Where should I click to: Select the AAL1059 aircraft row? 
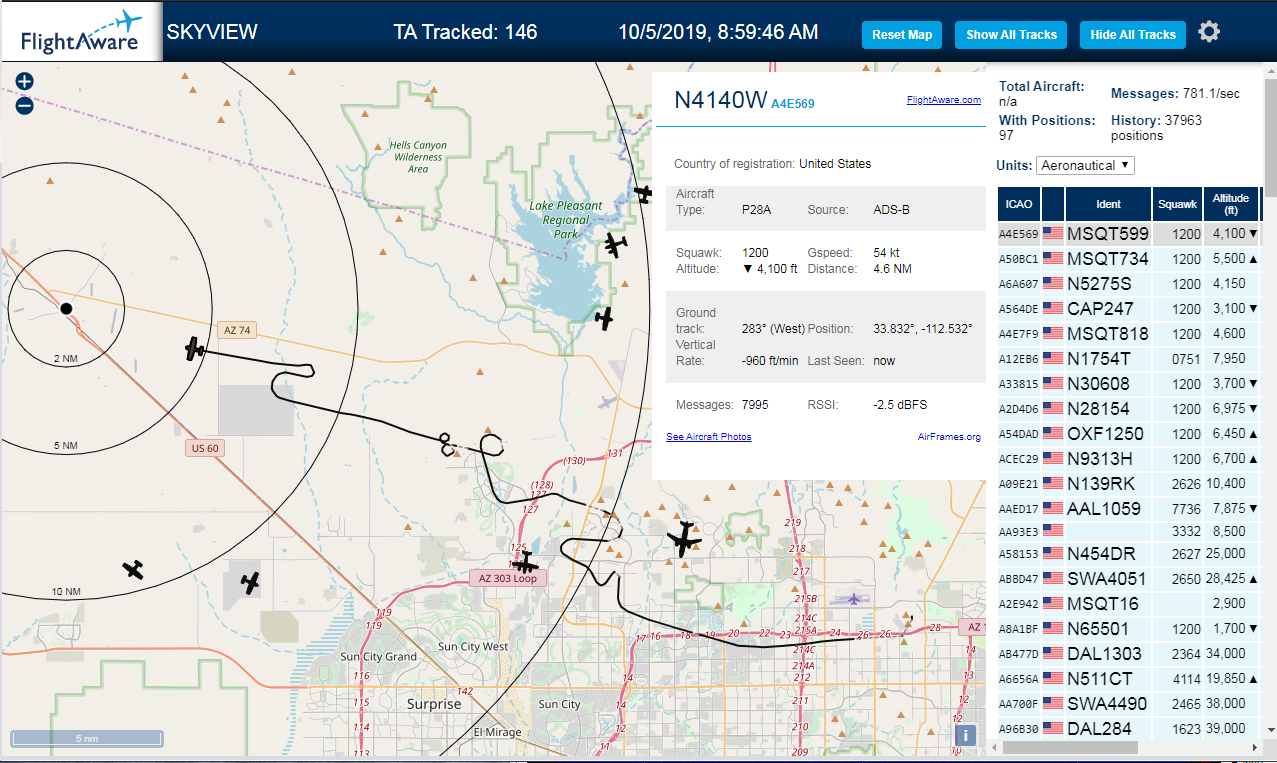coord(1129,509)
